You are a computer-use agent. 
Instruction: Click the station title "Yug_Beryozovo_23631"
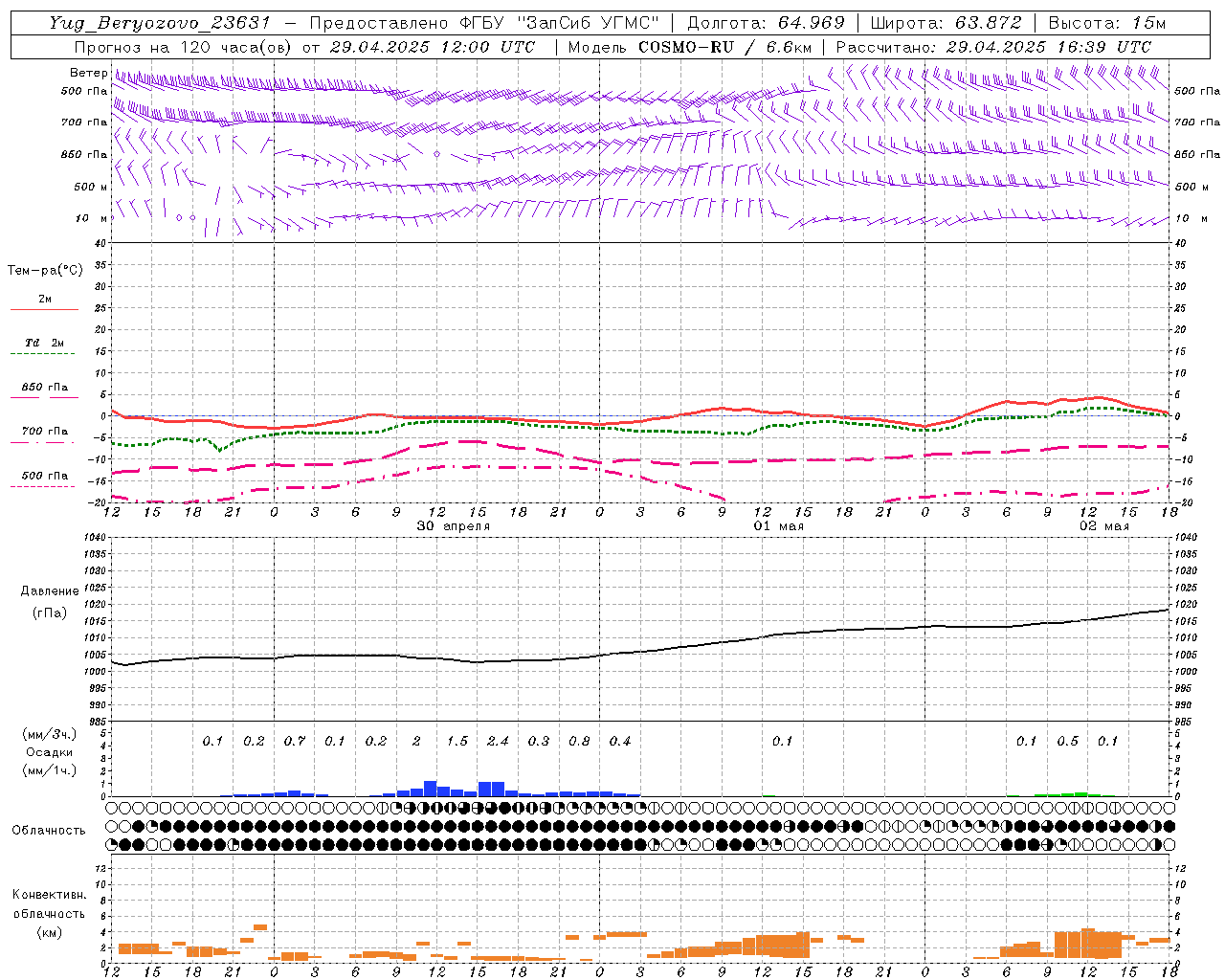pyautogui.click(x=162, y=23)
